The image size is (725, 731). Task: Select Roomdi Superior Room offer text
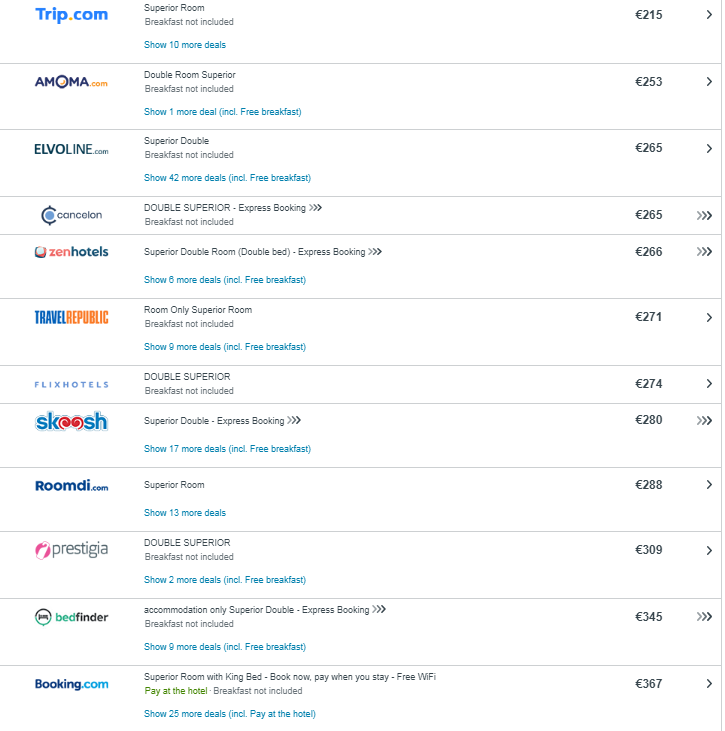(x=174, y=485)
